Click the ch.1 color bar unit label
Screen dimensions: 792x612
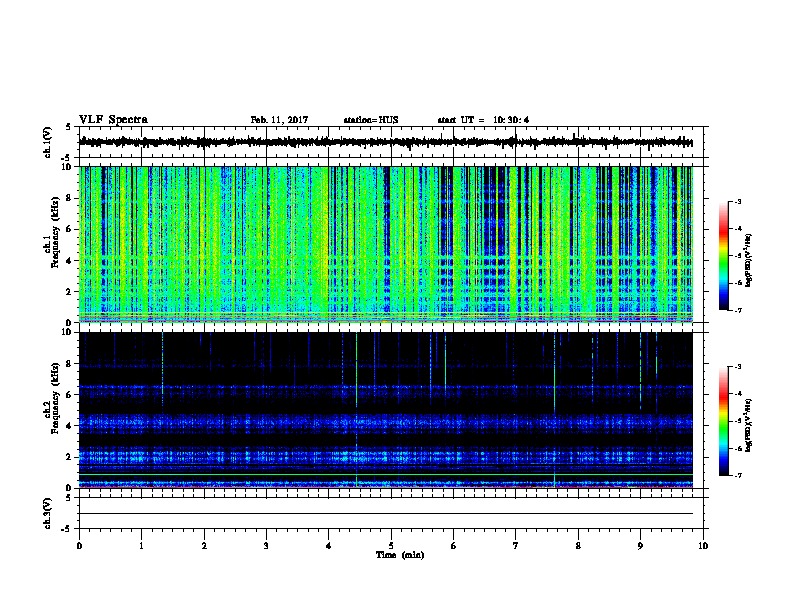749,260
